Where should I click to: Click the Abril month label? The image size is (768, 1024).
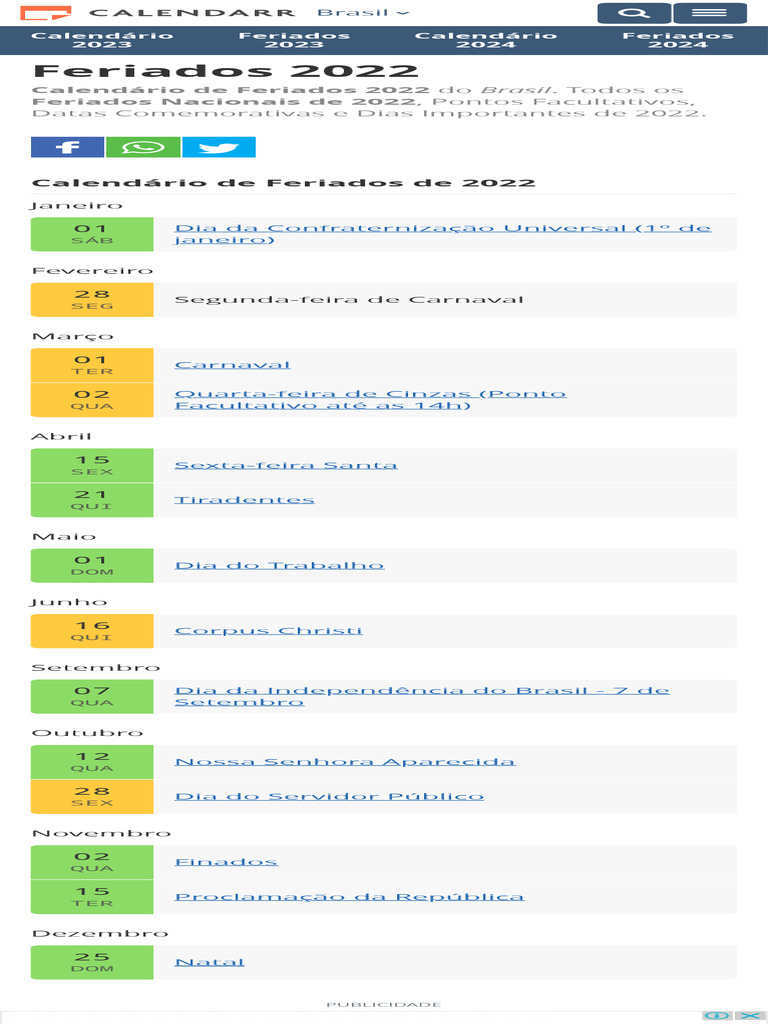coord(61,436)
